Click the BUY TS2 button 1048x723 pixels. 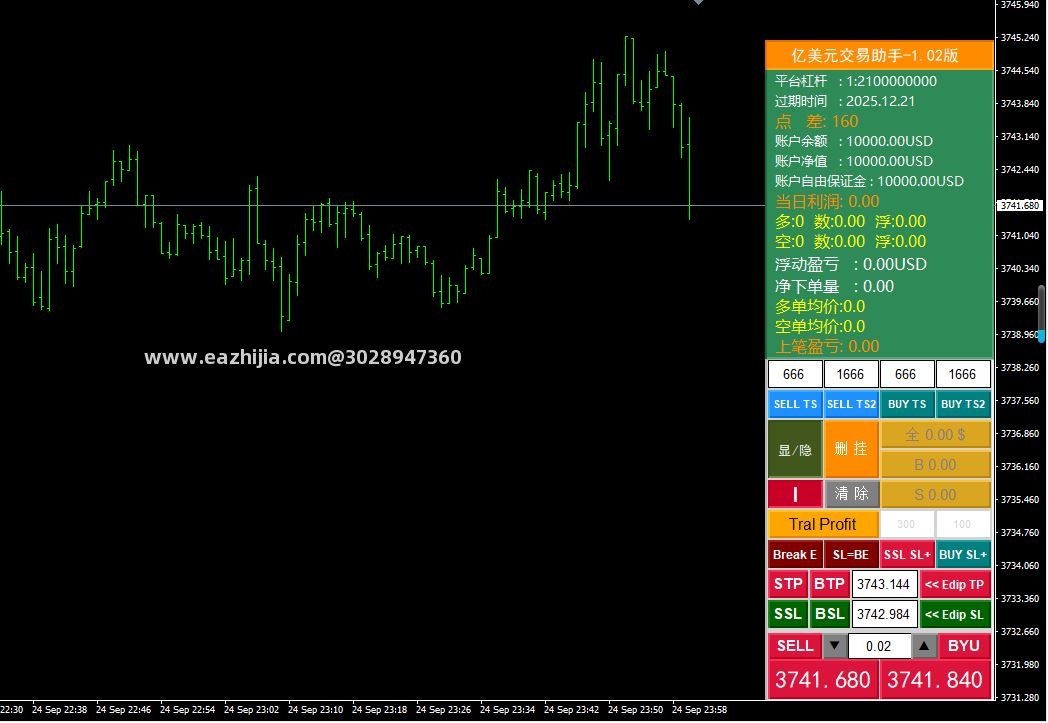tap(962, 404)
